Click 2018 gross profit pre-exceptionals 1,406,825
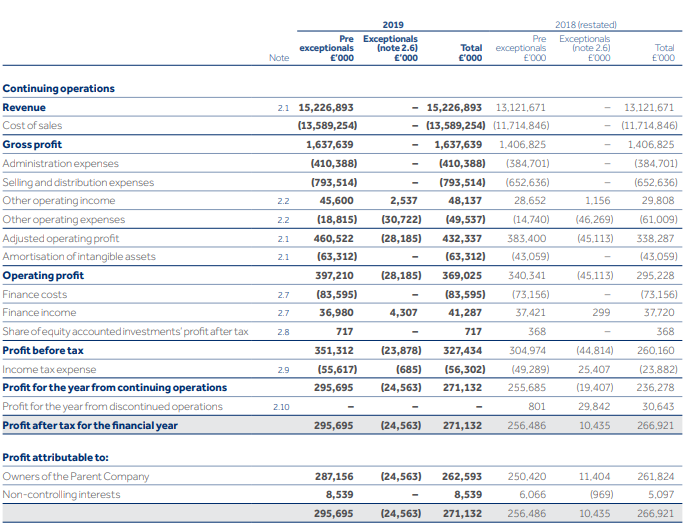The image size is (691, 525). (522, 145)
